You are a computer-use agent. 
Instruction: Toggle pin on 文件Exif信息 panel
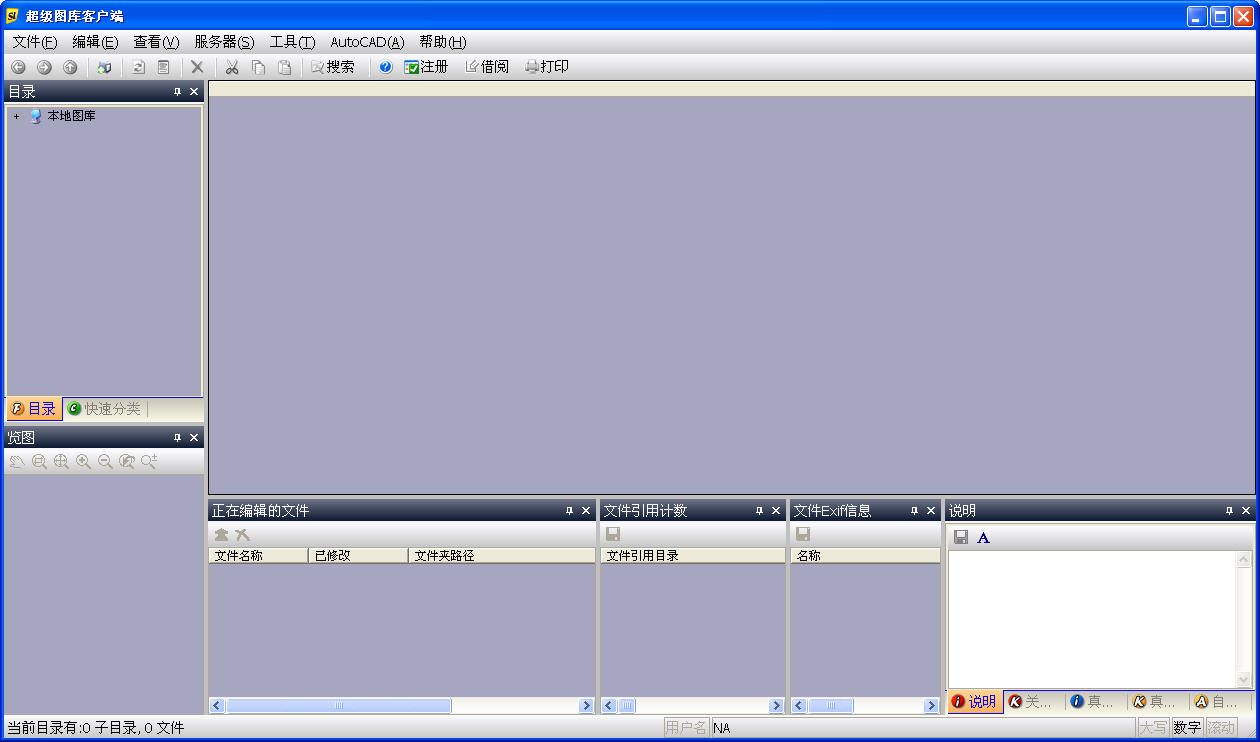pyautogui.click(x=914, y=511)
